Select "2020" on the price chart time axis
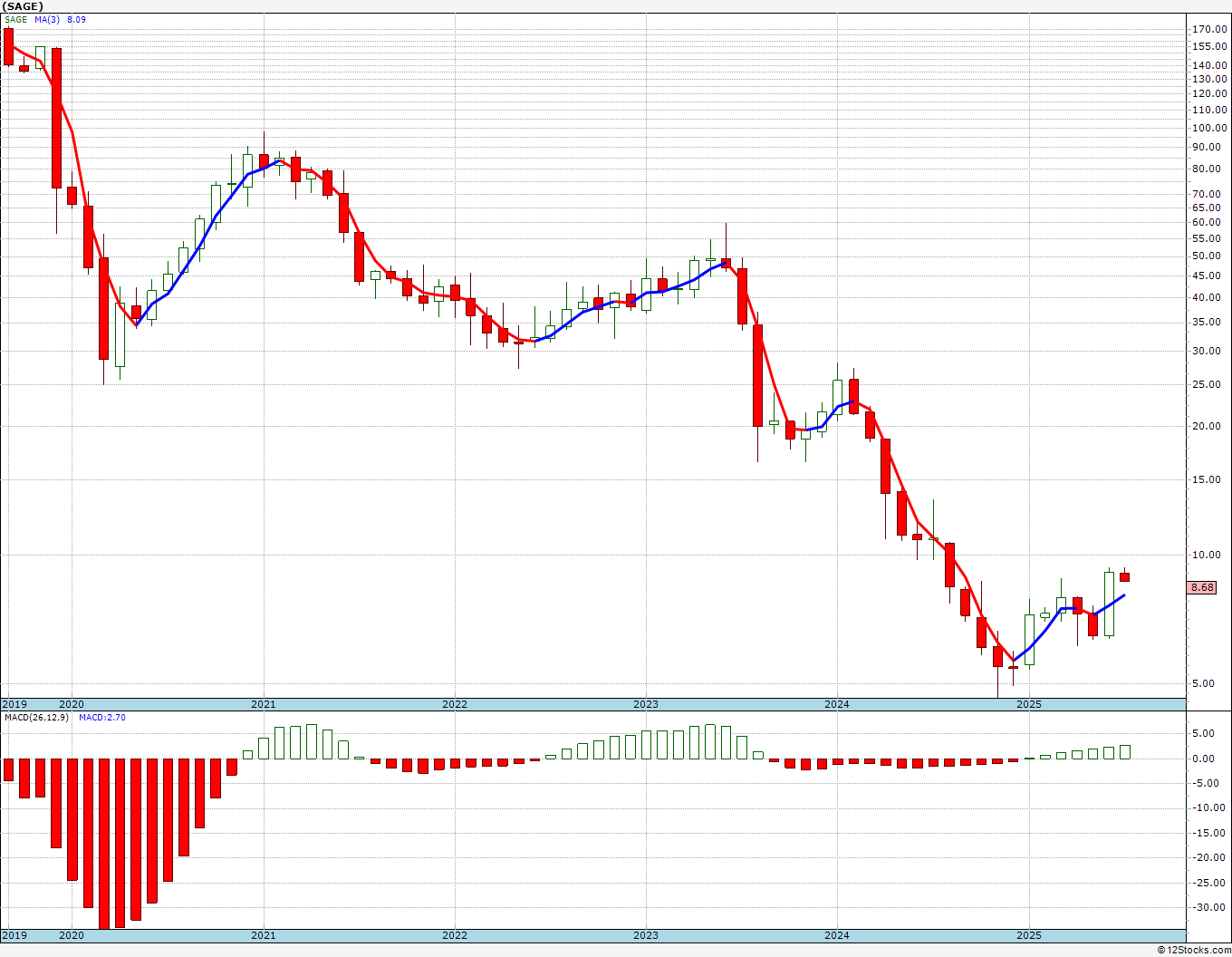The height and width of the screenshot is (957, 1232). point(72,704)
